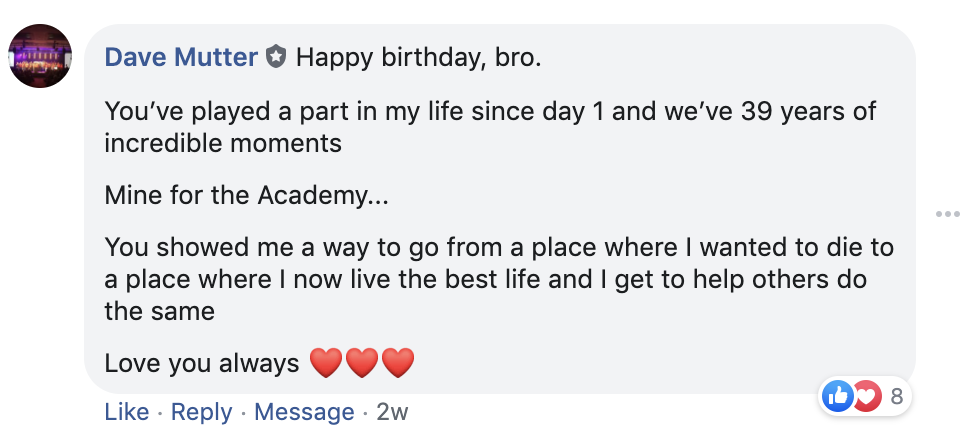Viewport: 964px width, 444px height.
Task: Click the 'Love you always' text
Action: [x=202, y=363]
